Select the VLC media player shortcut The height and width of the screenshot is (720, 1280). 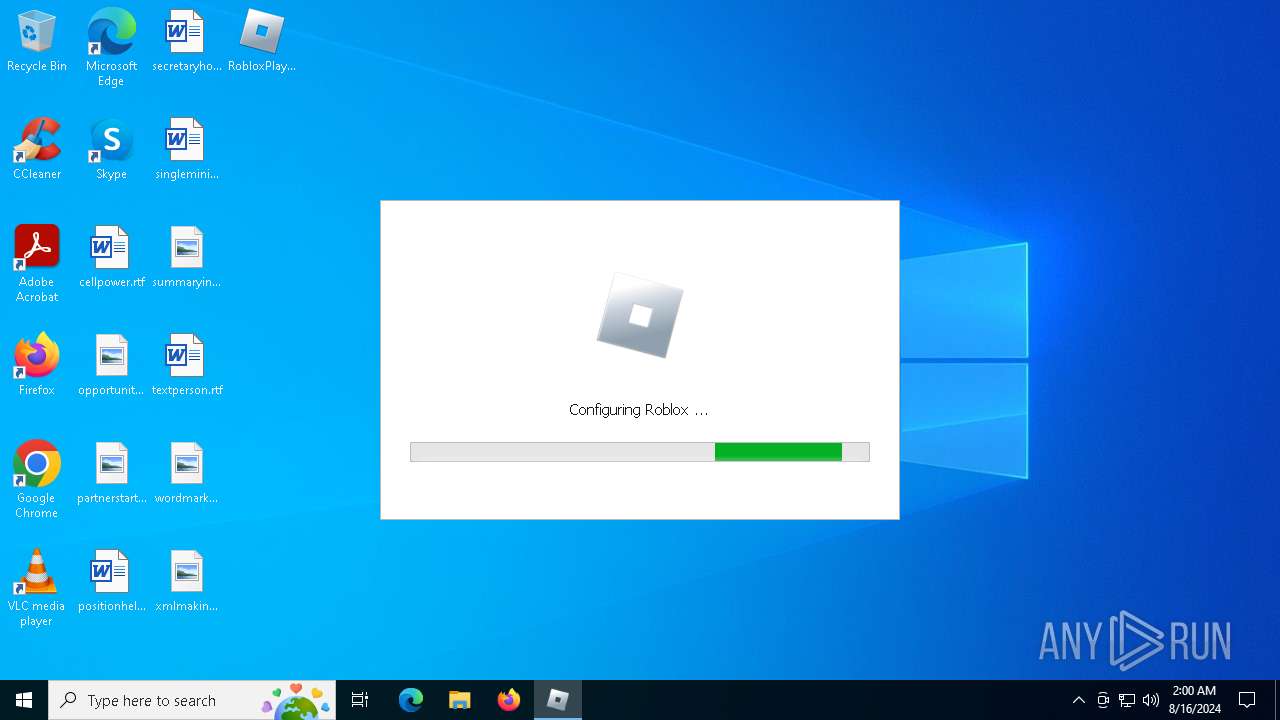37,588
